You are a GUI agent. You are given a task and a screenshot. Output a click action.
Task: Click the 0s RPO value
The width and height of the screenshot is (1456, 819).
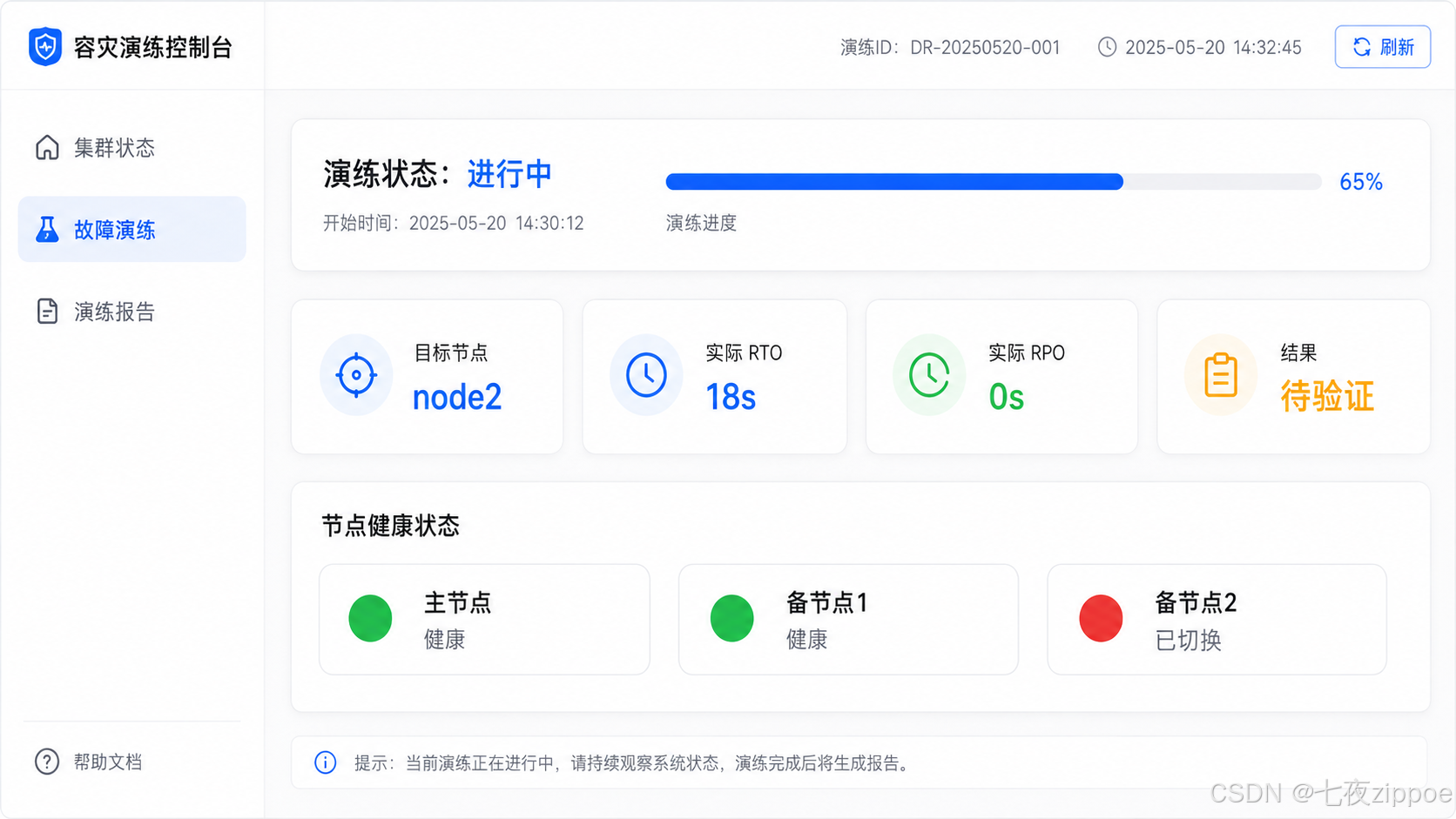[x=1007, y=398]
